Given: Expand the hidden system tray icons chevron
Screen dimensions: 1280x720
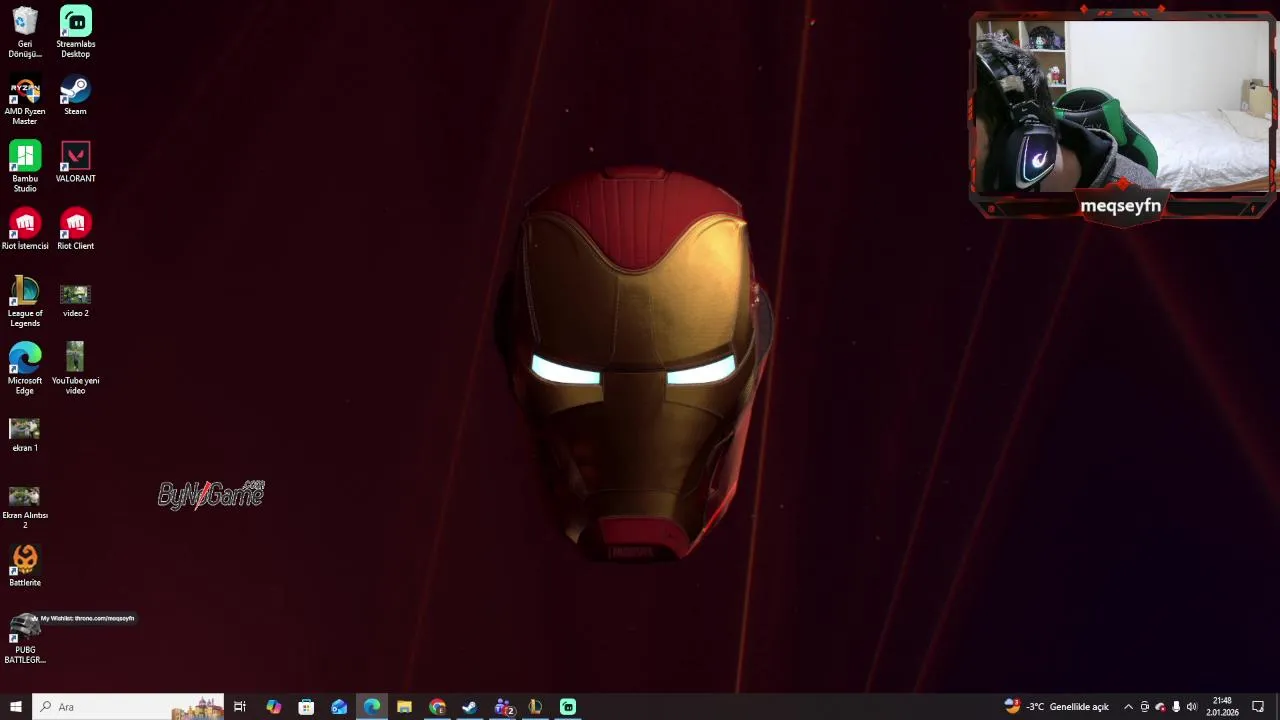Looking at the screenshot, I should (1128, 707).
